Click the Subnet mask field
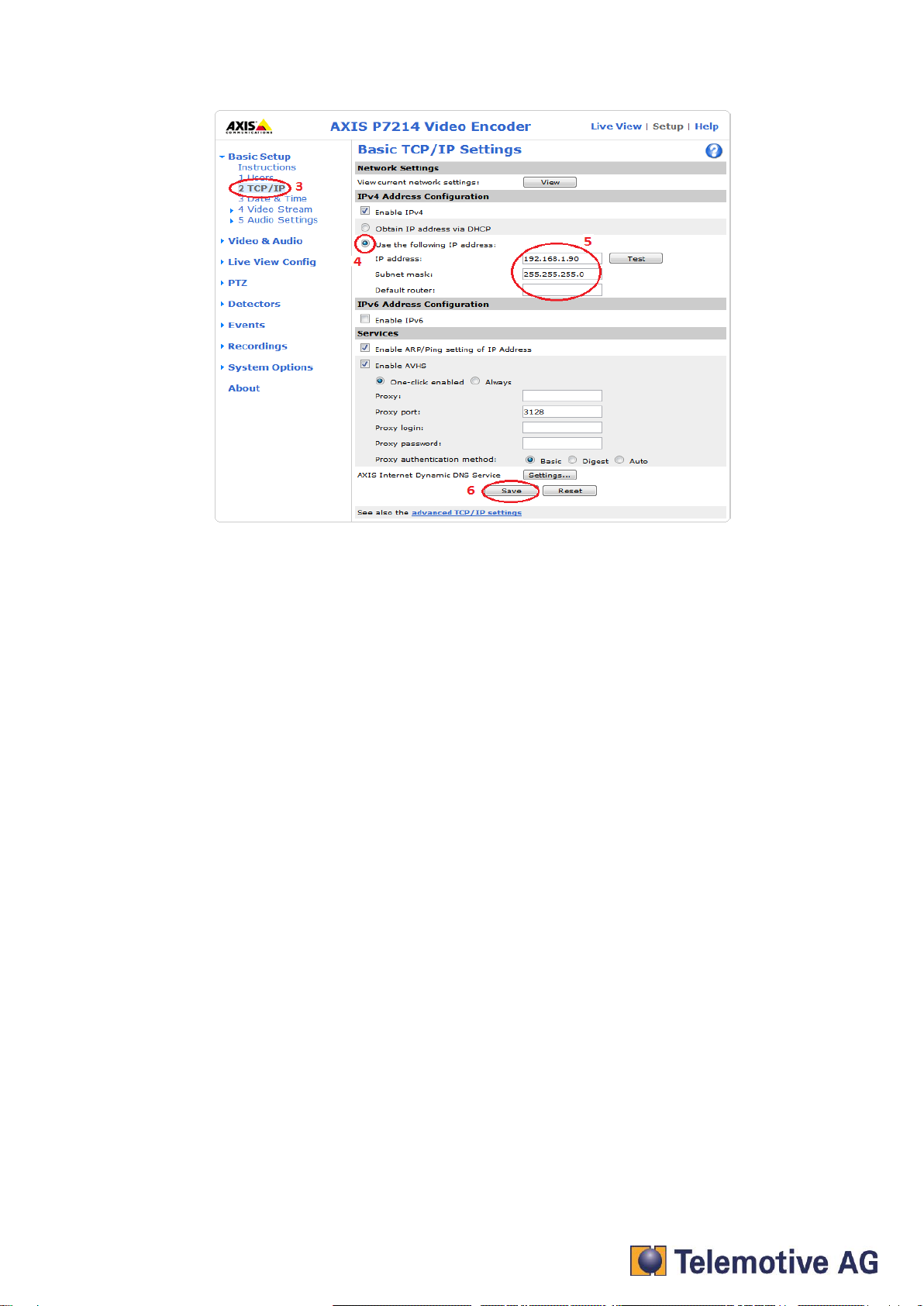924x1306 pixels. coord(562,274)
